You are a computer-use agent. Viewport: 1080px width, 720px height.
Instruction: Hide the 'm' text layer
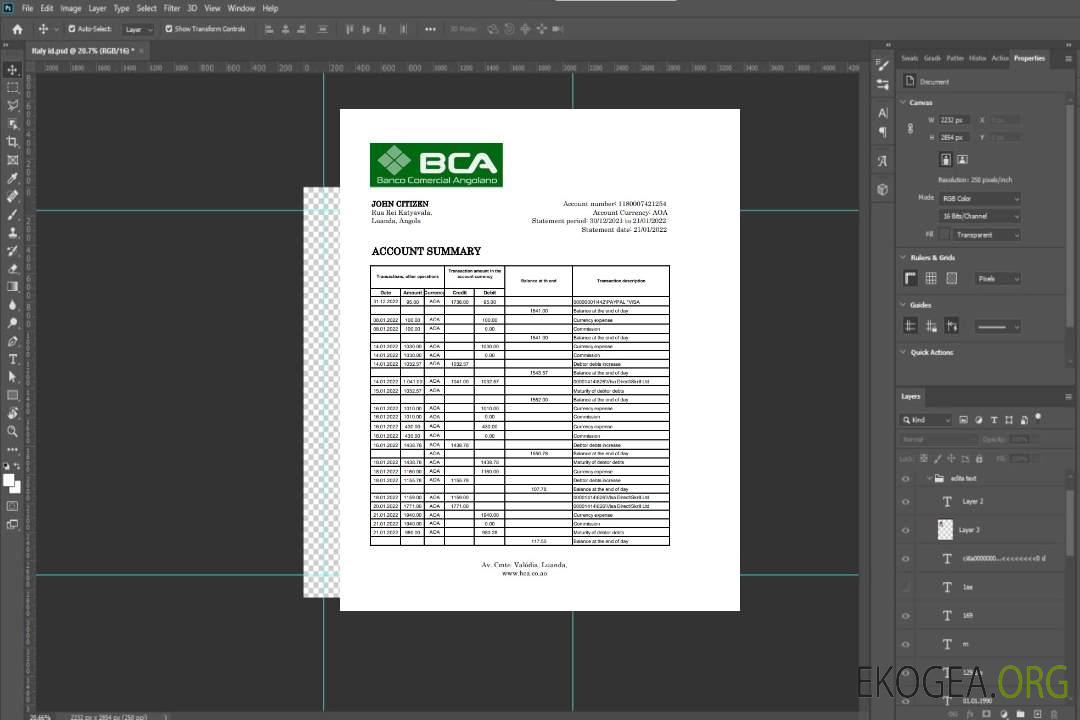coord(906,644)
